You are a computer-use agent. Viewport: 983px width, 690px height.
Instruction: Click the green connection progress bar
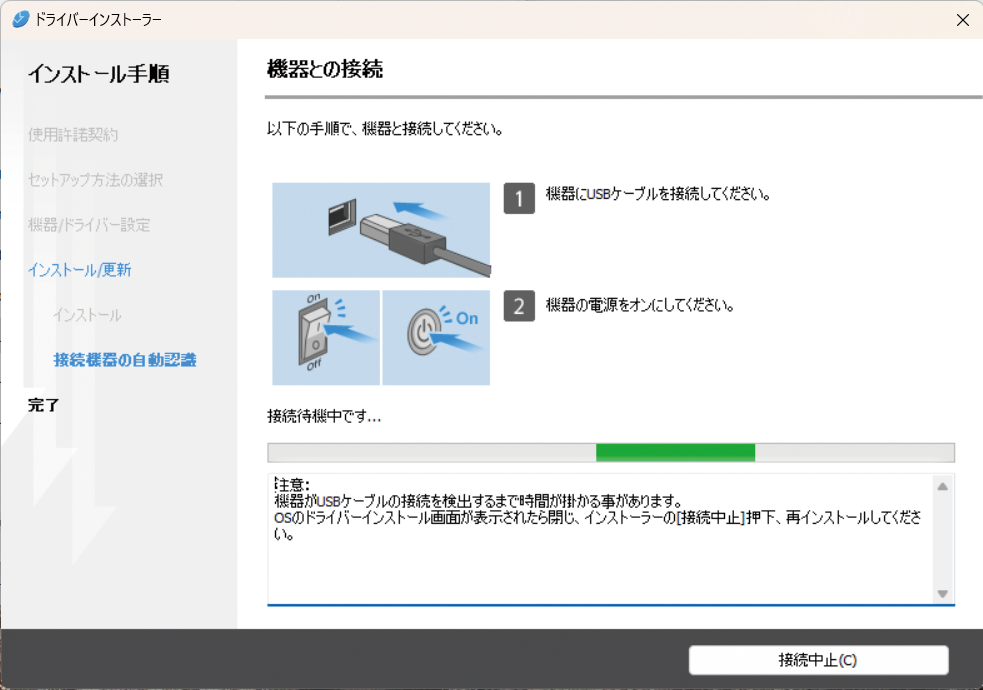675,452
